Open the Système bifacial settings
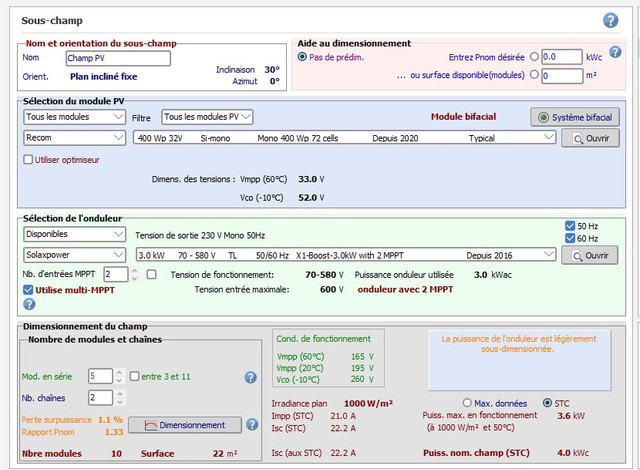This screenshot has width=640, height=470. click(x=576, y=117)
